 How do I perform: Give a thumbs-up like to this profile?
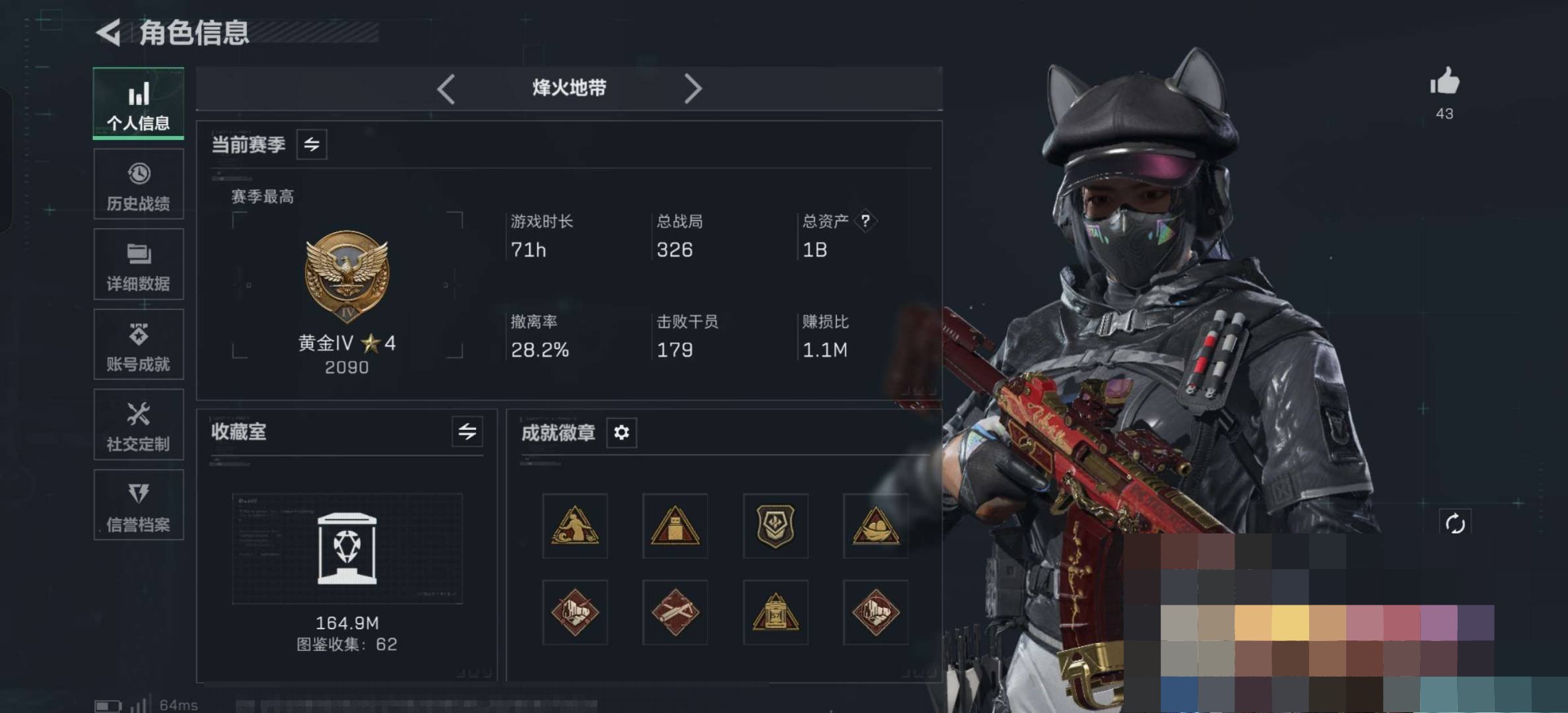coord(1445,82)
